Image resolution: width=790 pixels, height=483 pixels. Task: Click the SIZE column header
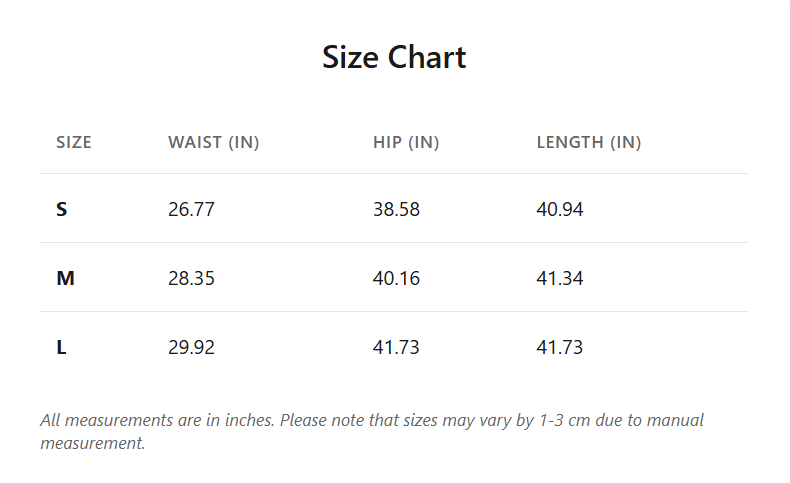pyautogui.click(x=74, y=142)
